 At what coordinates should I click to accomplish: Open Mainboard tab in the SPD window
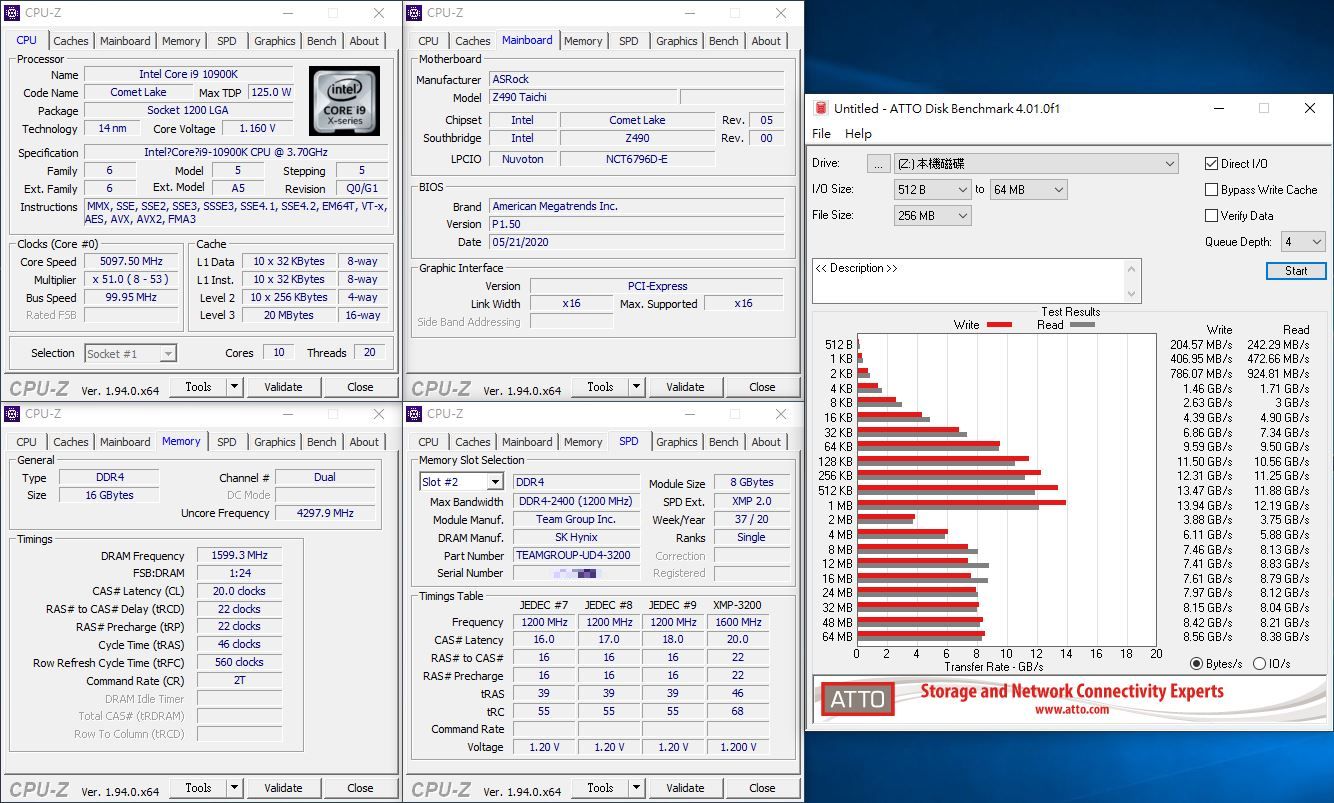(x=527, y=442)
